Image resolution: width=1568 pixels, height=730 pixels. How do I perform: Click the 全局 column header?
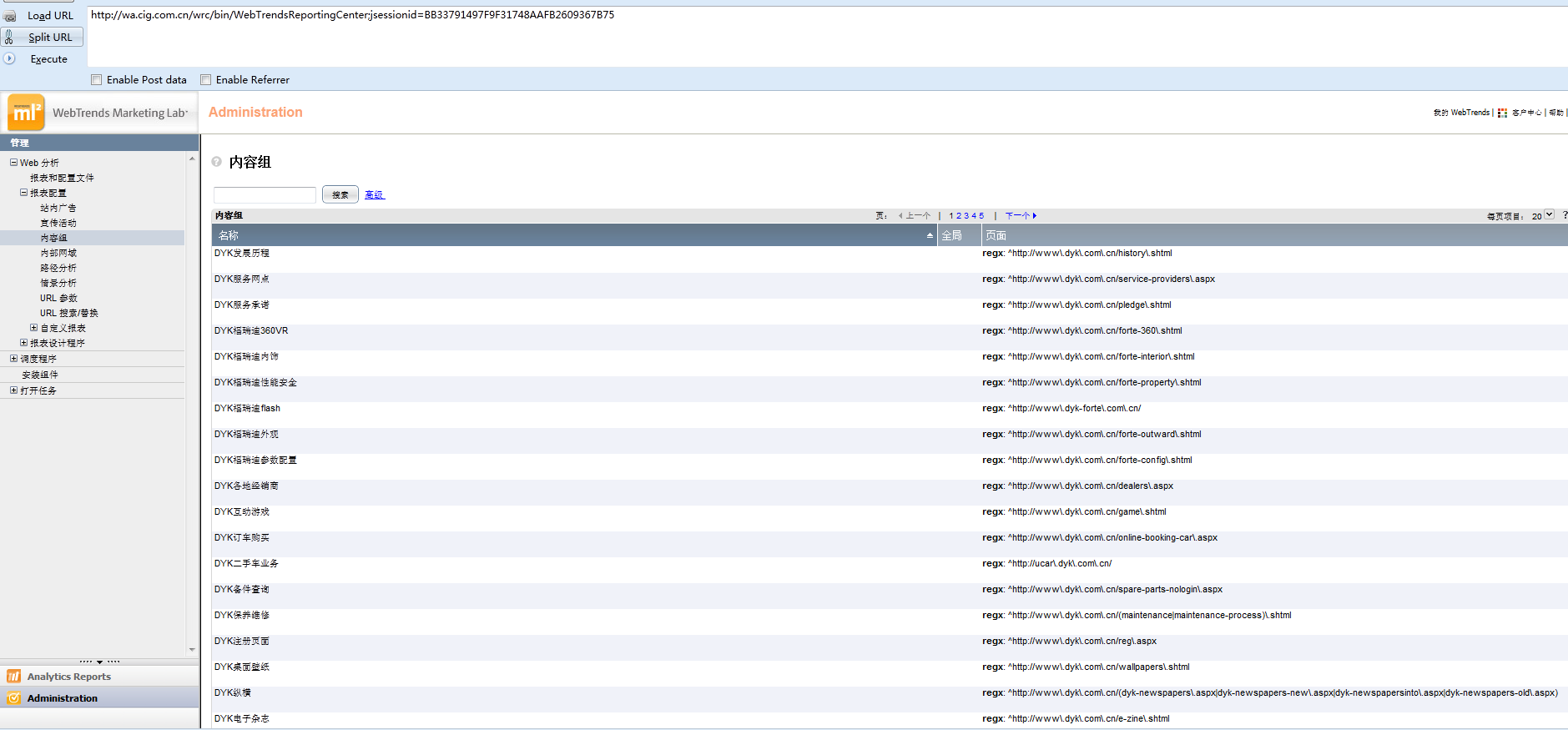click(959, 235)
